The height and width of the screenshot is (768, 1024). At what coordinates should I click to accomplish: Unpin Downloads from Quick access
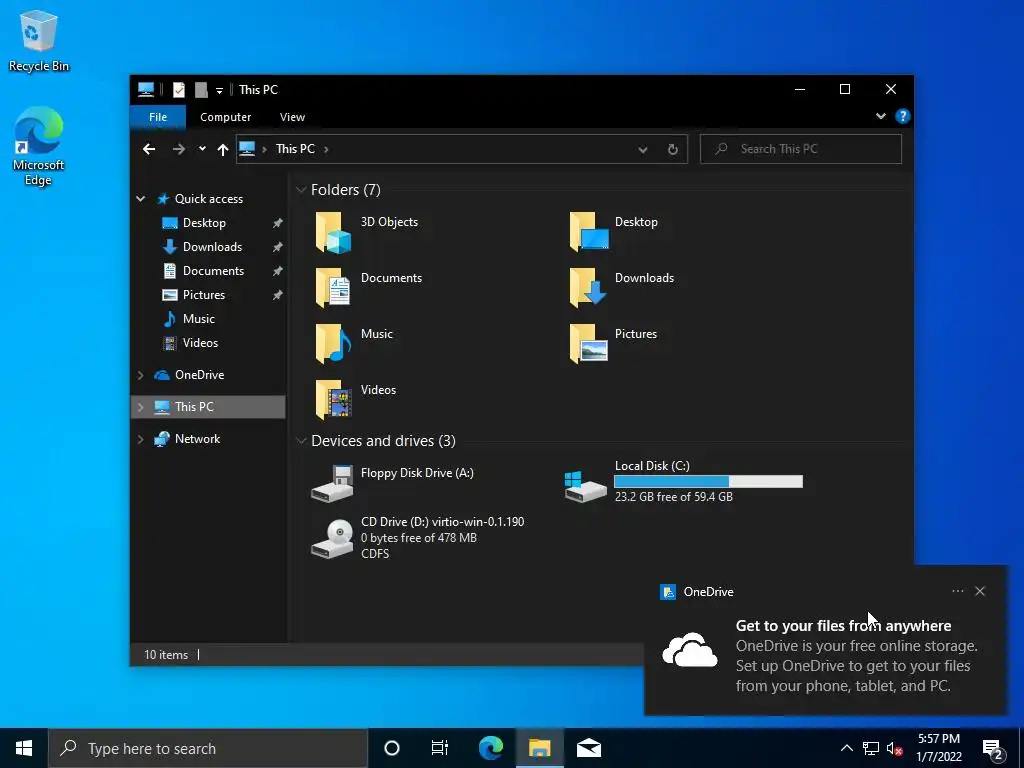(278, 247)
